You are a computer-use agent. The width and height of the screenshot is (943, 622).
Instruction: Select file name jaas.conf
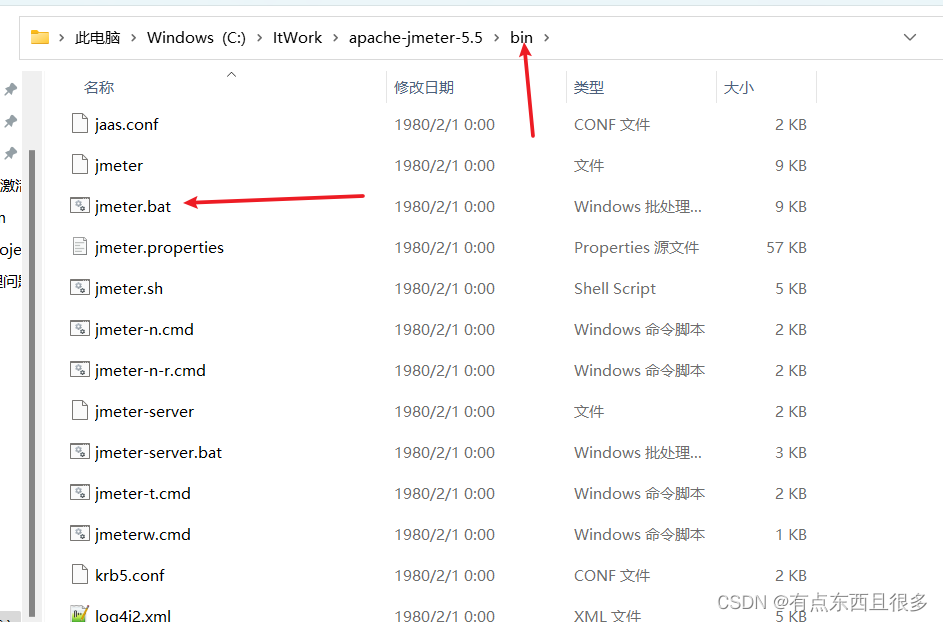[126, 125]
